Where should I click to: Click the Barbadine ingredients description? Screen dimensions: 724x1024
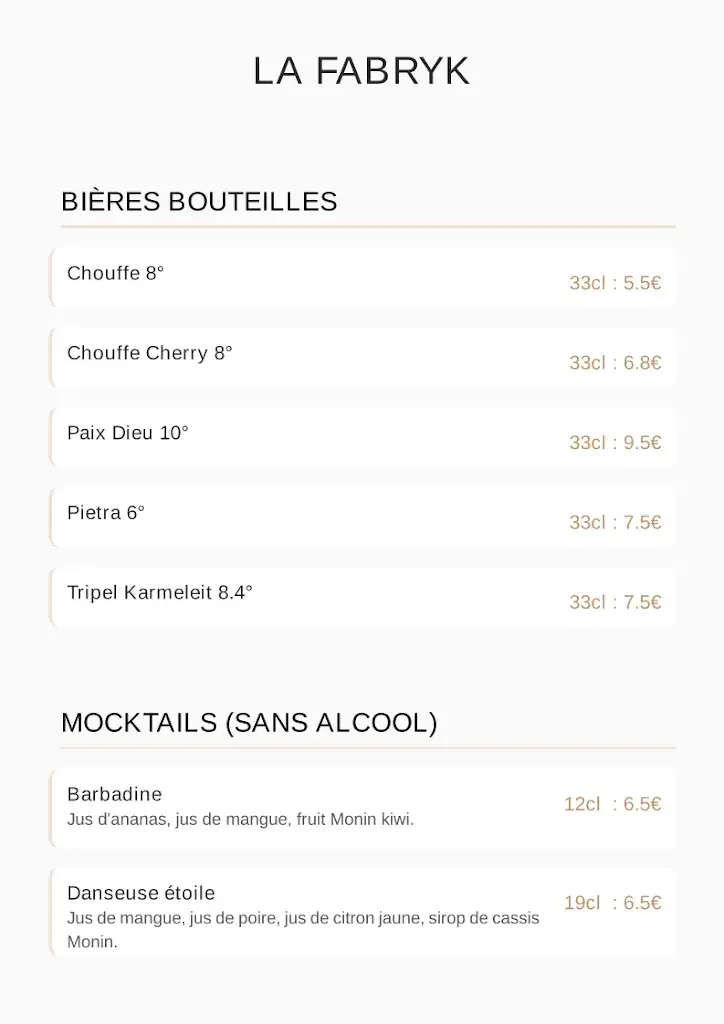coord(240,820)
